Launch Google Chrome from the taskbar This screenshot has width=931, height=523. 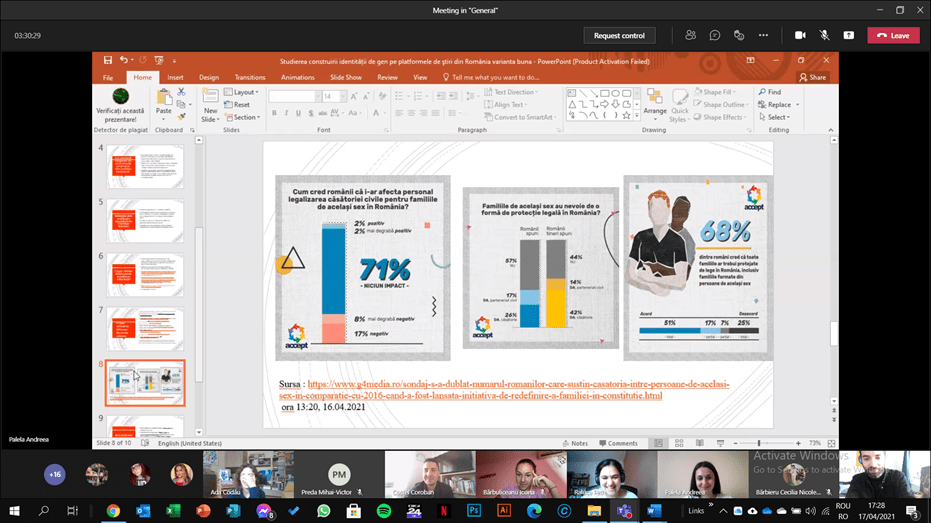[x=113, y=510]
